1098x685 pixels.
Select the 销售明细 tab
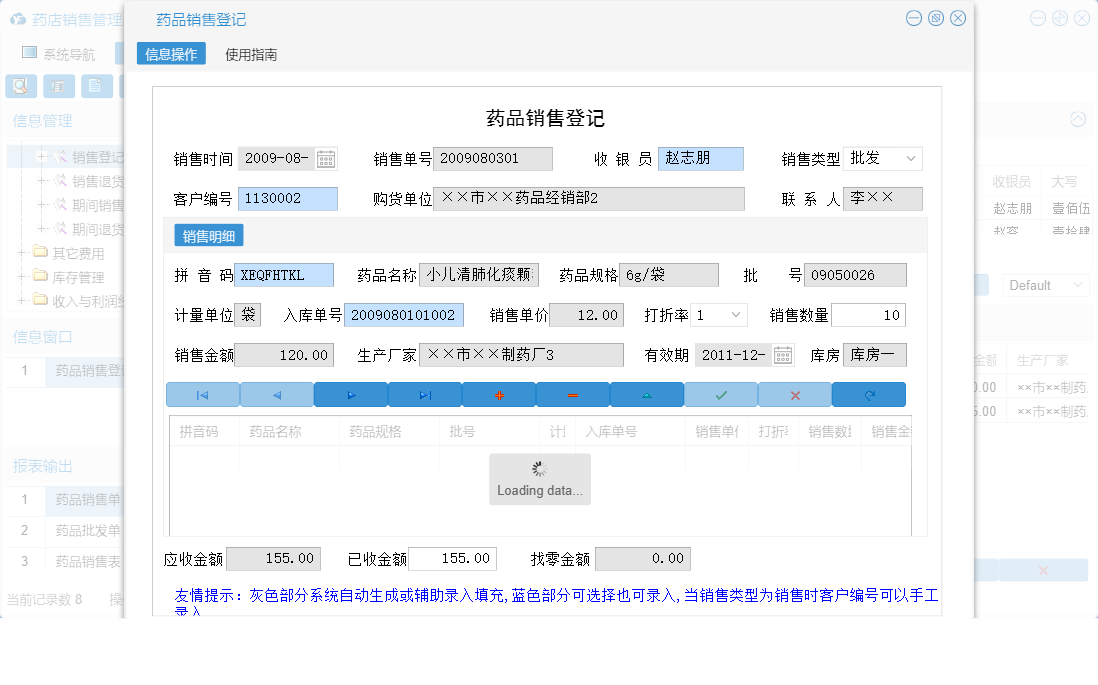click(x=208, y=235)
